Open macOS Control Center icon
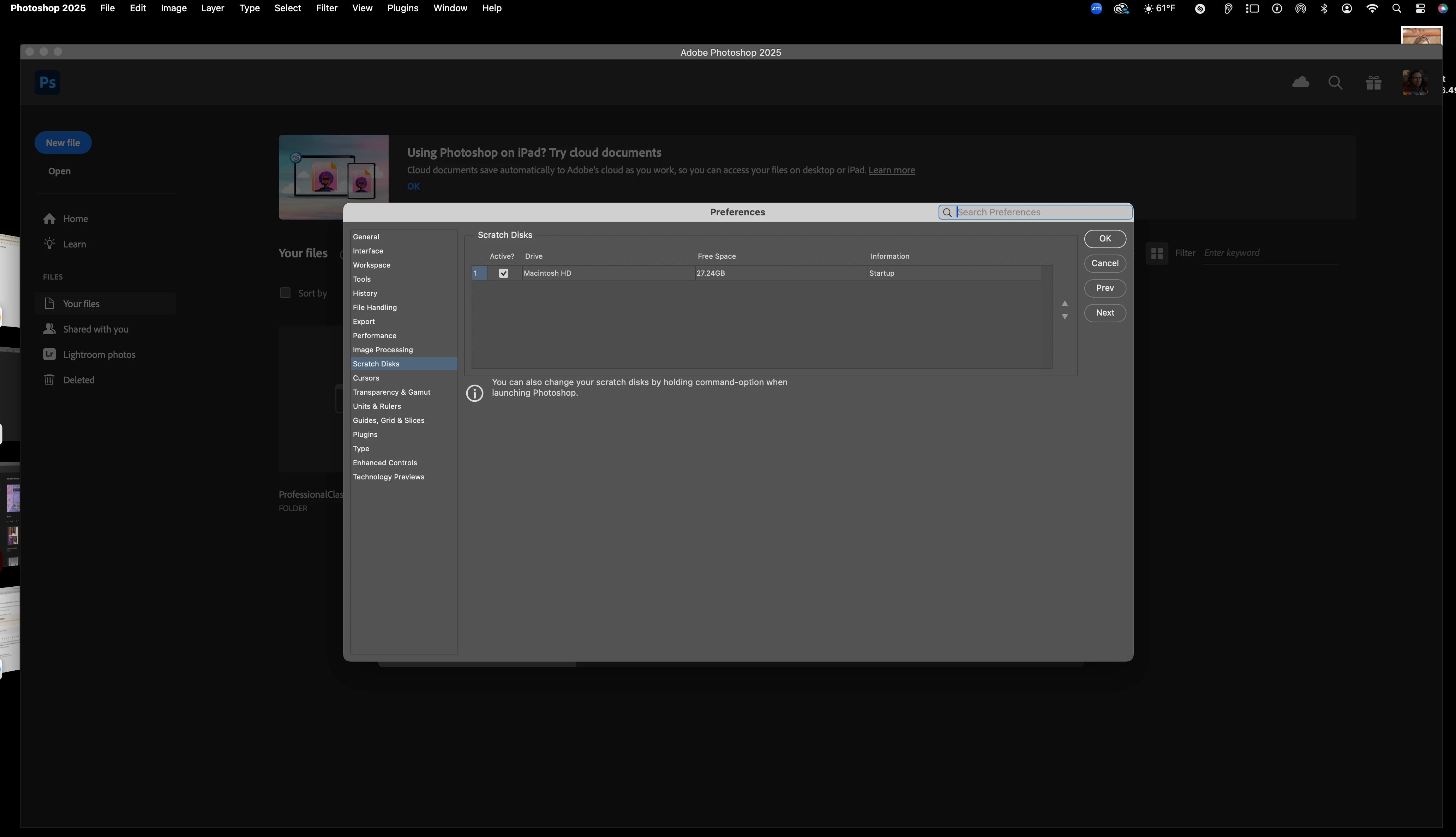1456x837 pixels. click(1420, 8)
